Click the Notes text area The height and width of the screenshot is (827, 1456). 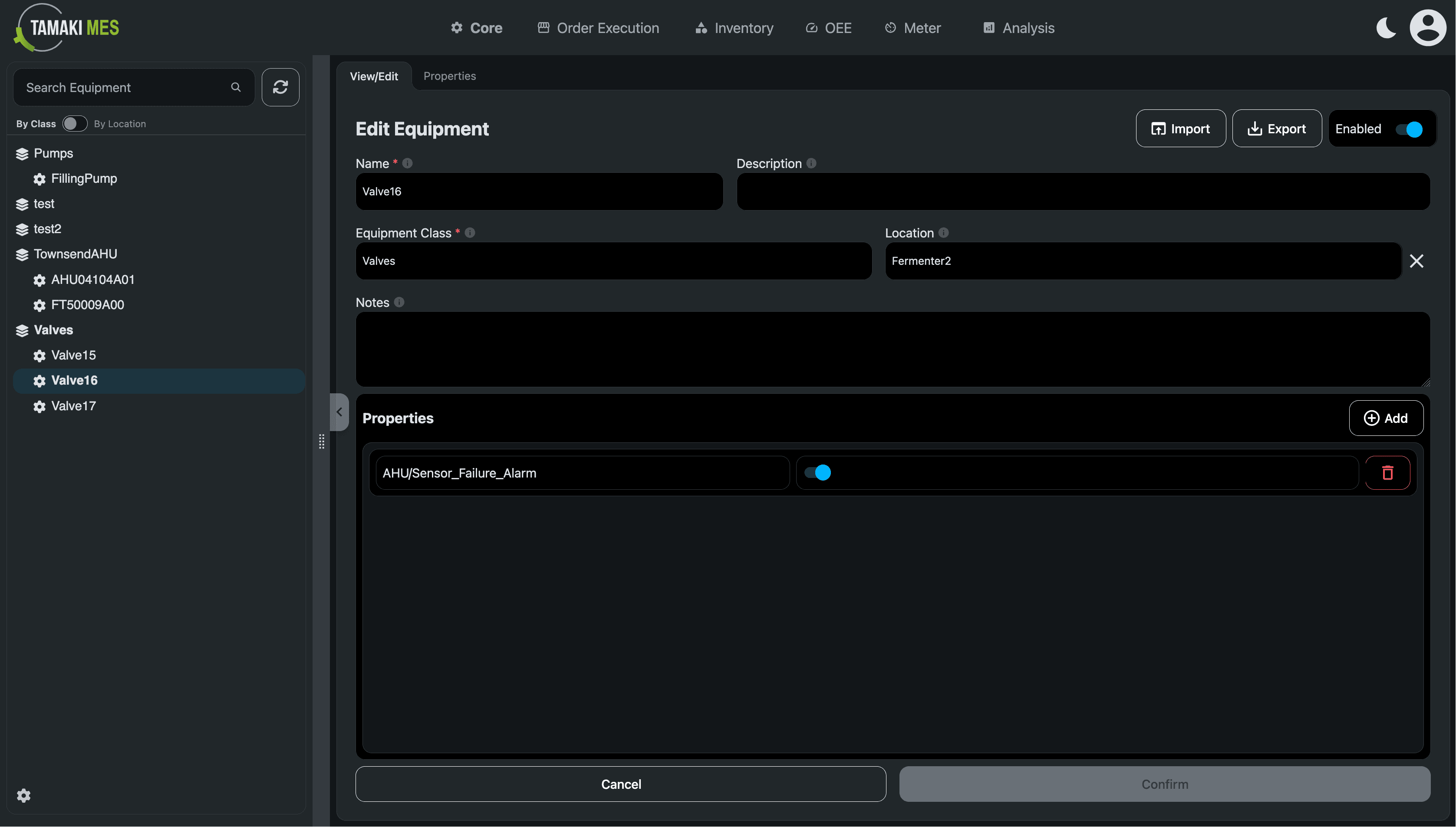(x=893, y=349)
